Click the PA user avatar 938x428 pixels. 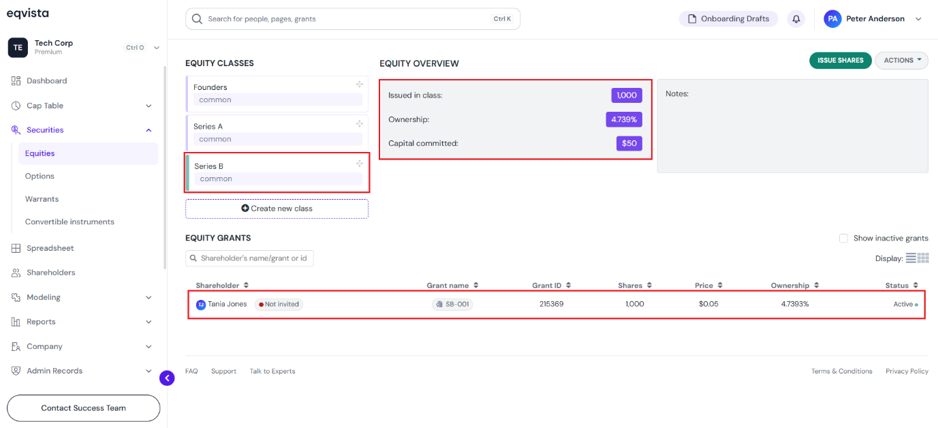point(832,19)
